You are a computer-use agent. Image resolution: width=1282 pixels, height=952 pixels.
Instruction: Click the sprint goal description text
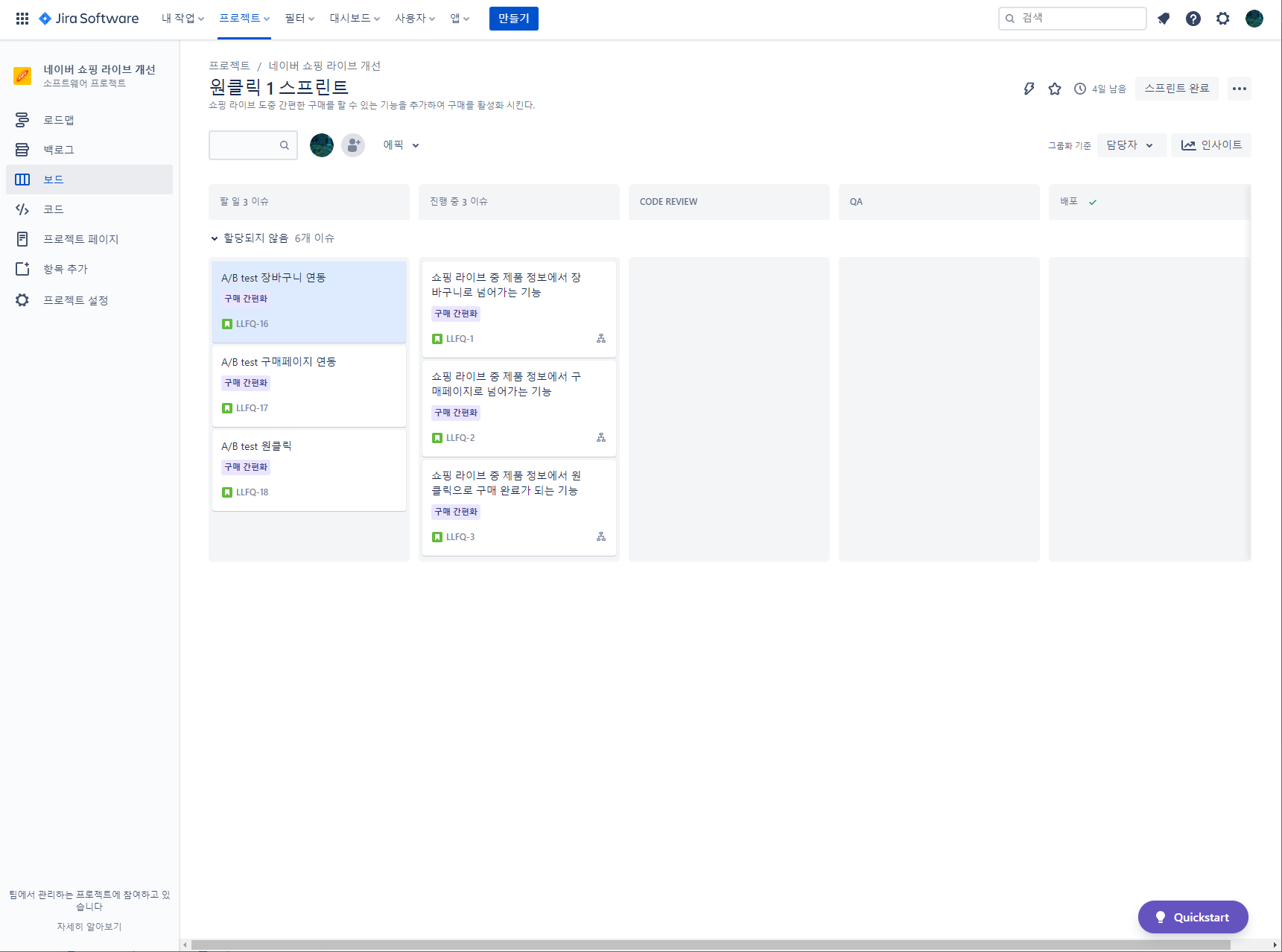(372, 105)
